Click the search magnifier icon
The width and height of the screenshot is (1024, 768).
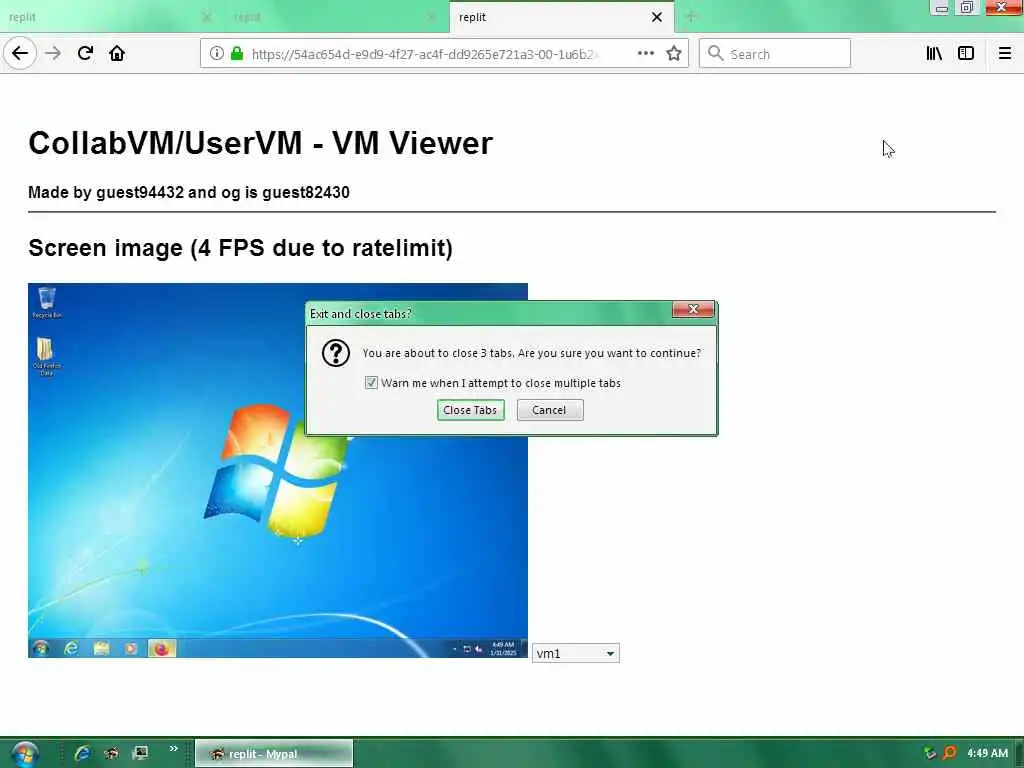pyautogui.click(x=715, y=54)
